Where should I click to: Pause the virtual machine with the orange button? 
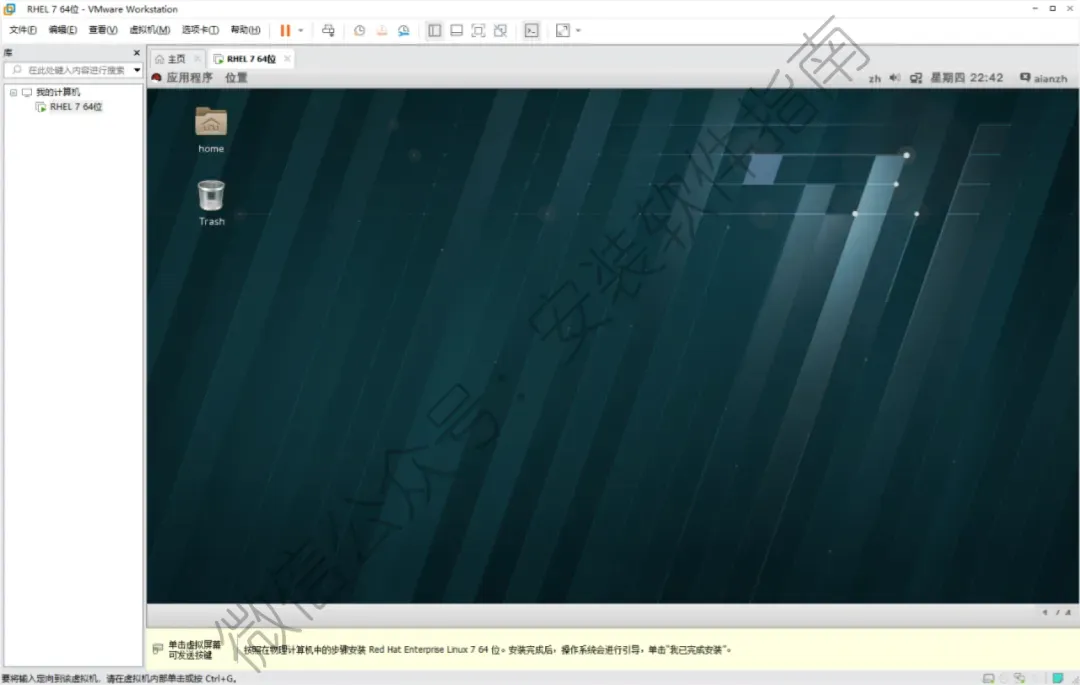point(285,30)
